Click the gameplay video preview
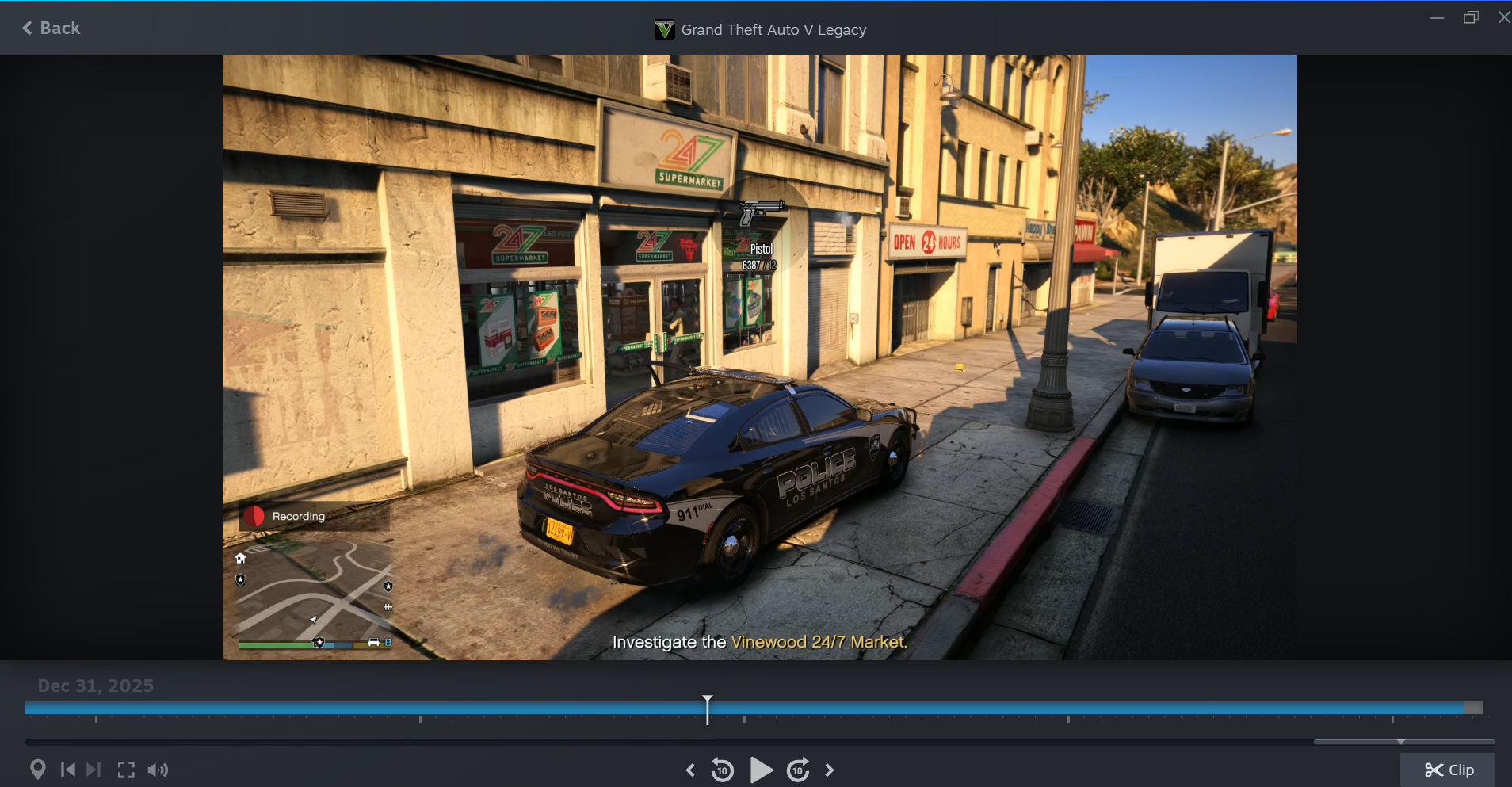Viewport: 1512px width, 787px height. (x=759, y=357)
